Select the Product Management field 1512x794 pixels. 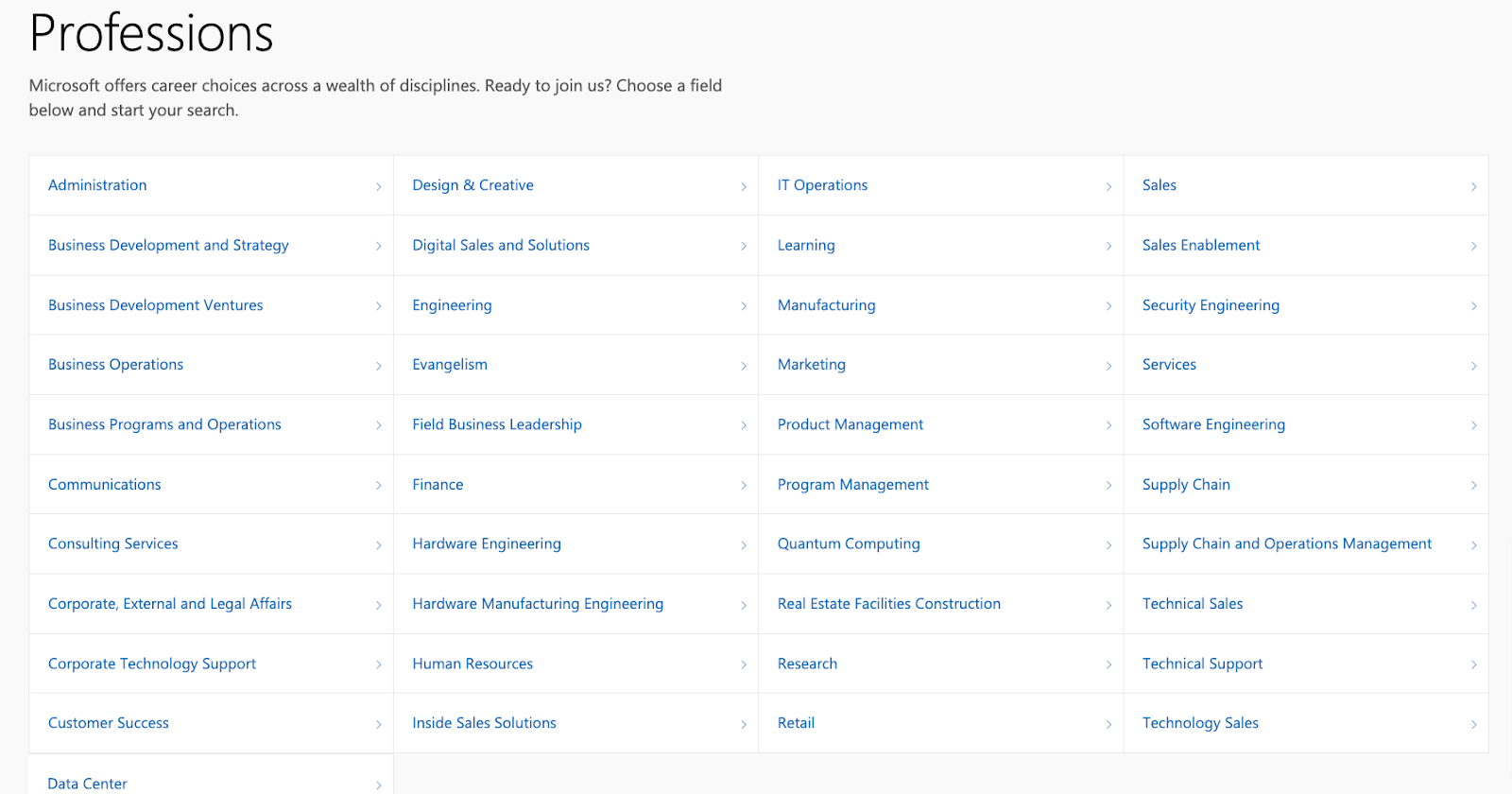coord(850,424)
